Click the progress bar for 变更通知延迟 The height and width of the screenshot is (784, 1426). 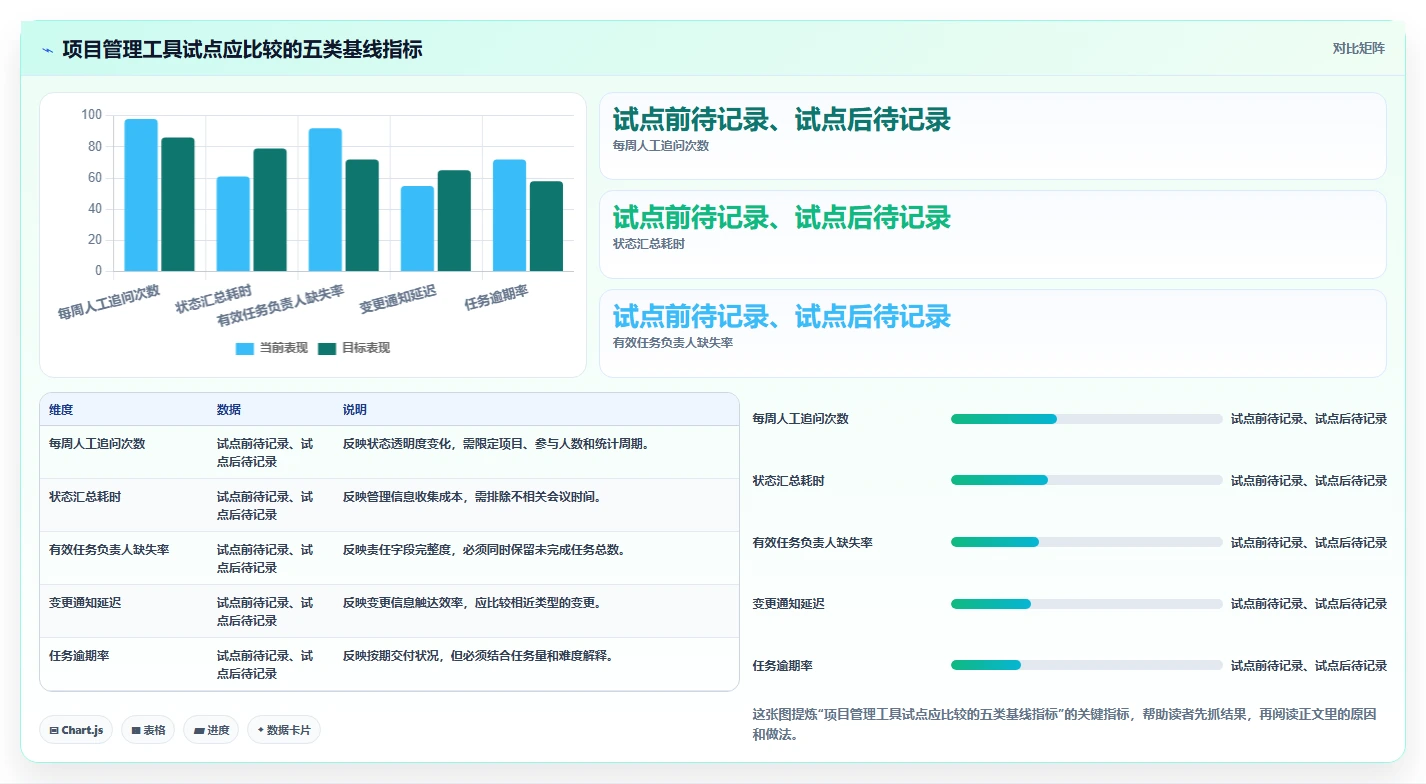pos(1086,604)
